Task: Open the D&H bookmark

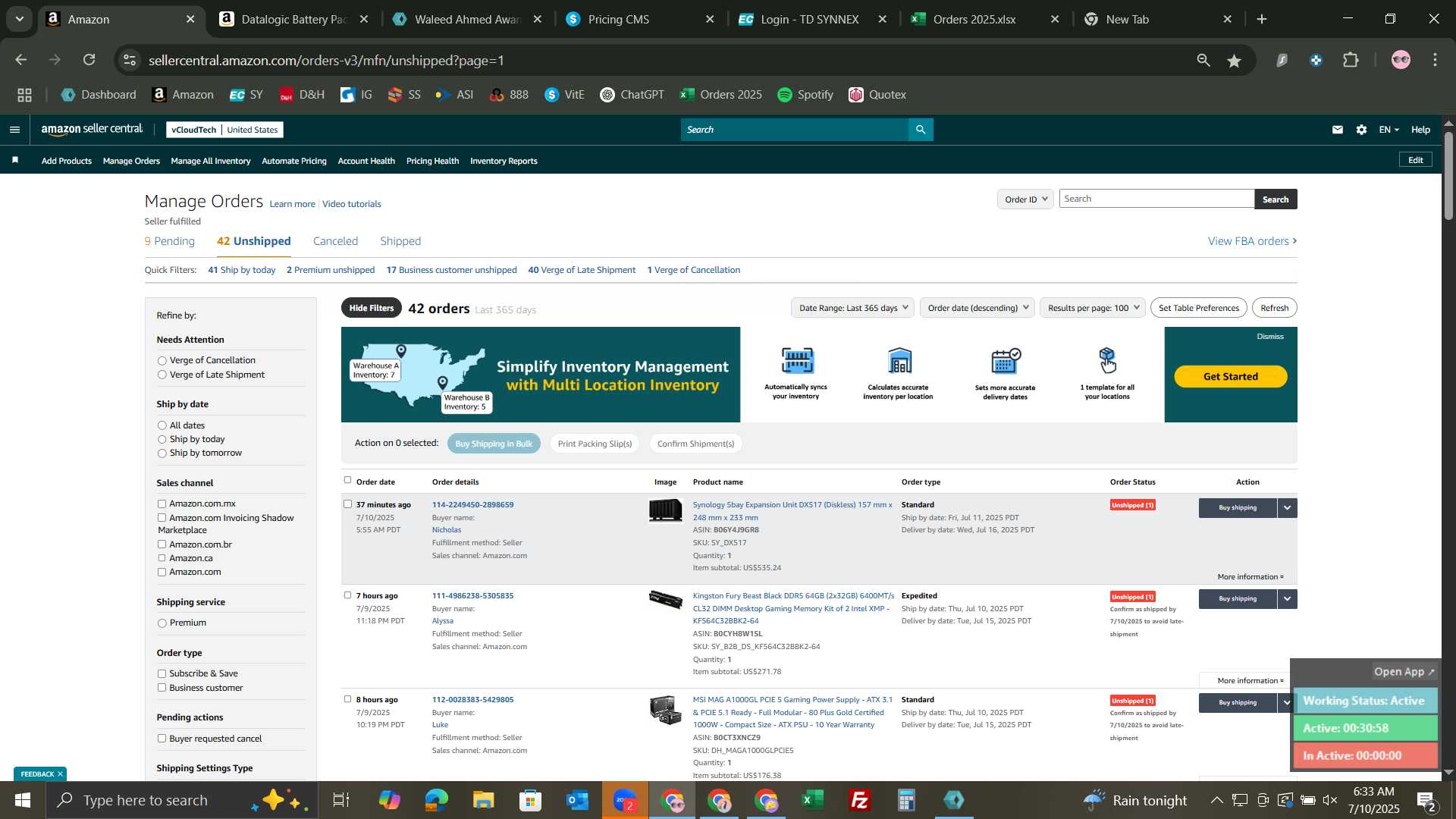Action: pyautogui.click(x=302, y=95)
